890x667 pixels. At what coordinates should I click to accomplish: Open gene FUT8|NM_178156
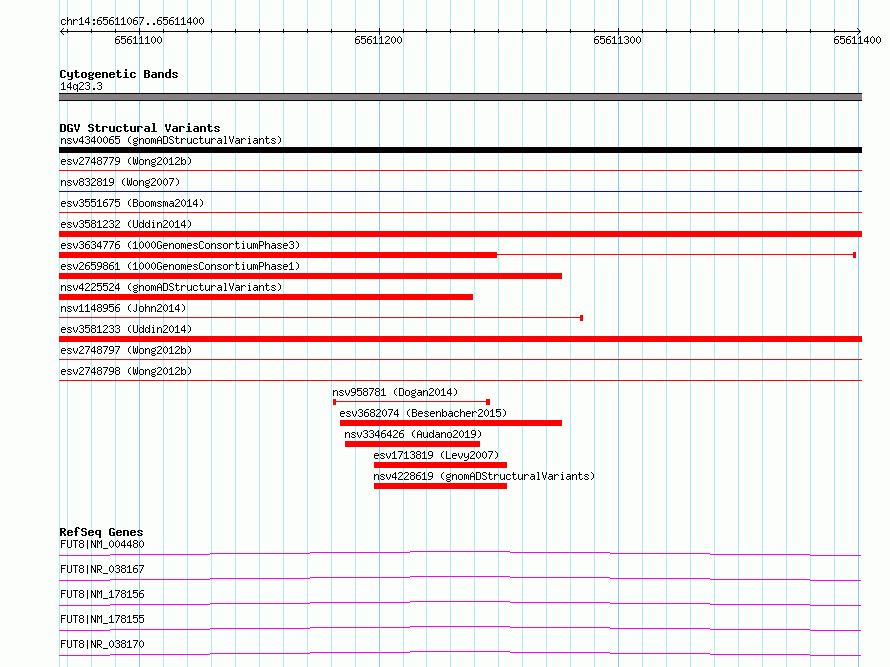pos(102,594)
